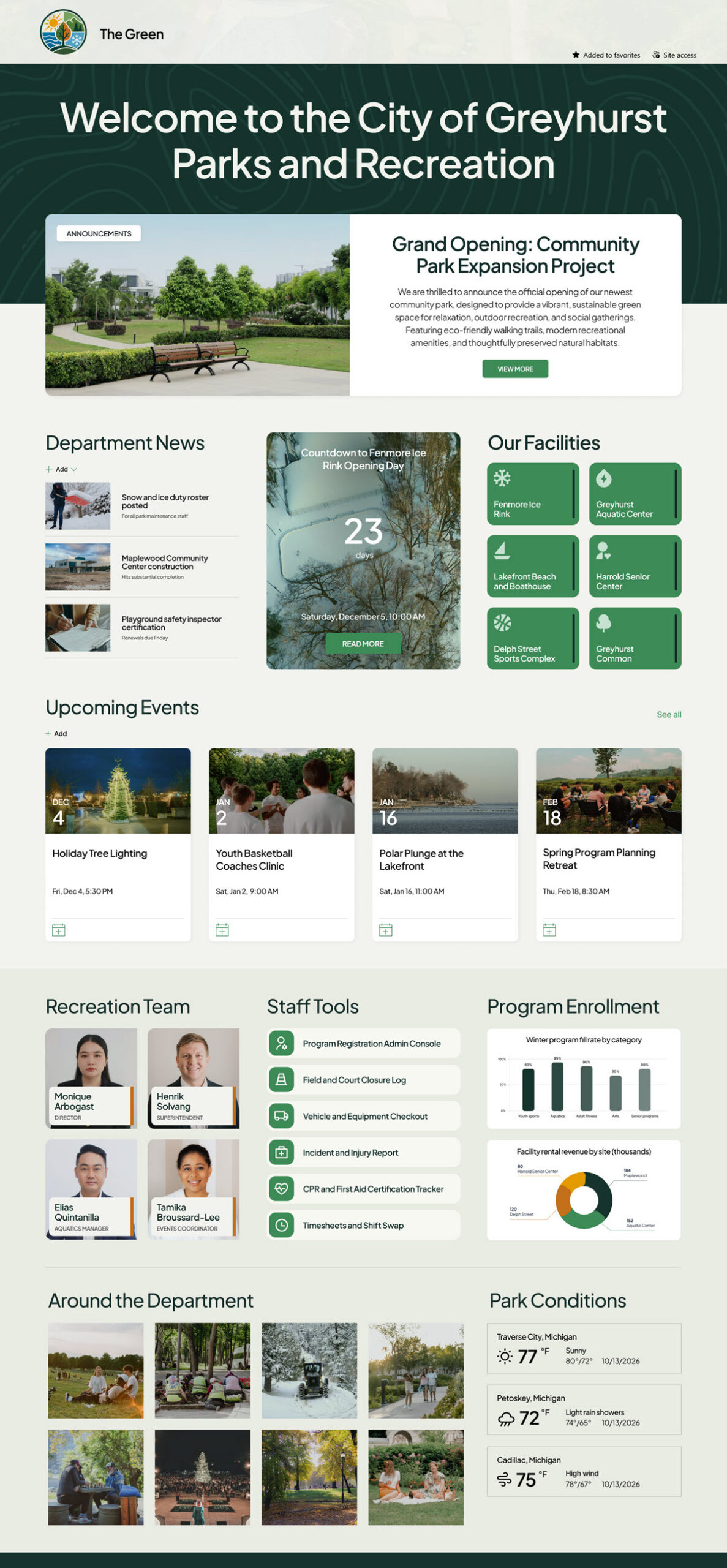This screenshot has width=727, height=1568.
Task: Open Maplewood Community Center construction news
Action: (x=165, y=562)
